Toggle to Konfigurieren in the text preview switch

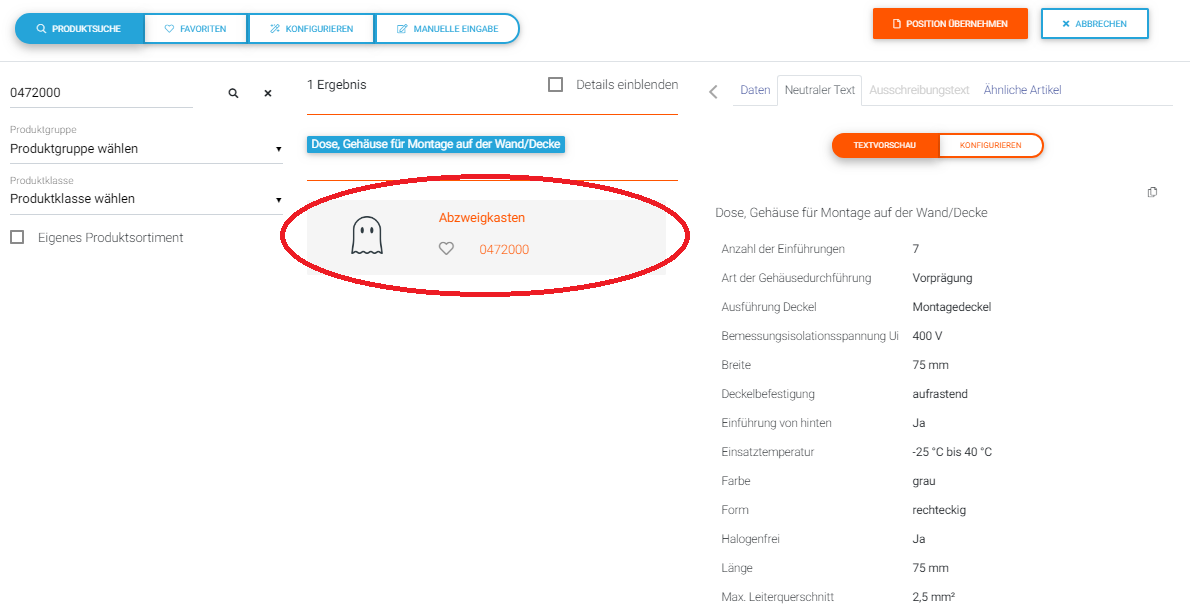(x=990, y=145)
